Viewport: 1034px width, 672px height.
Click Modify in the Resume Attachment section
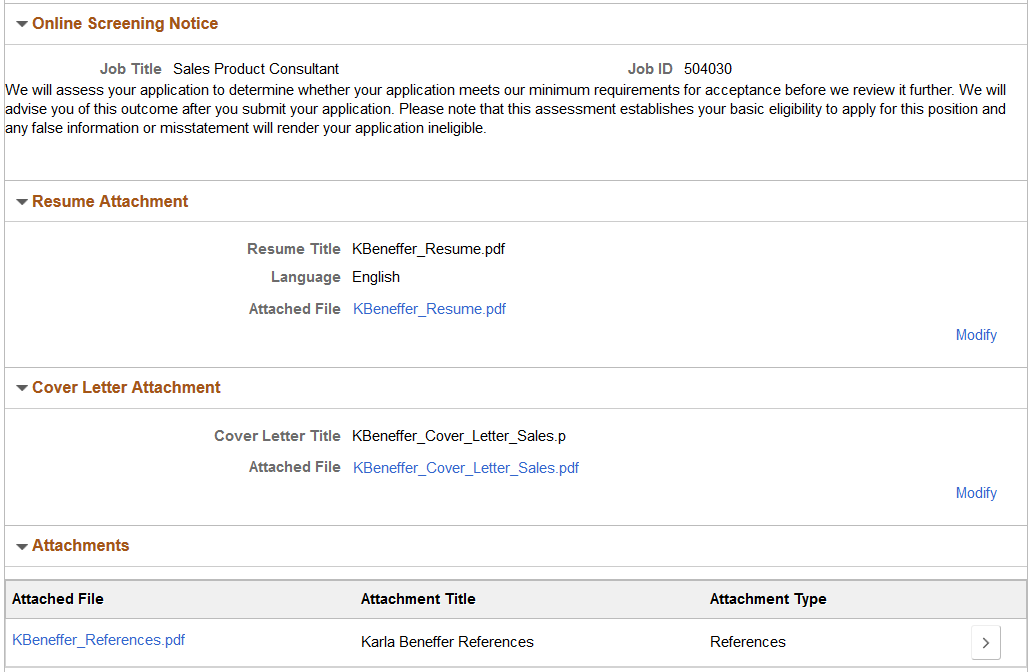975,335
